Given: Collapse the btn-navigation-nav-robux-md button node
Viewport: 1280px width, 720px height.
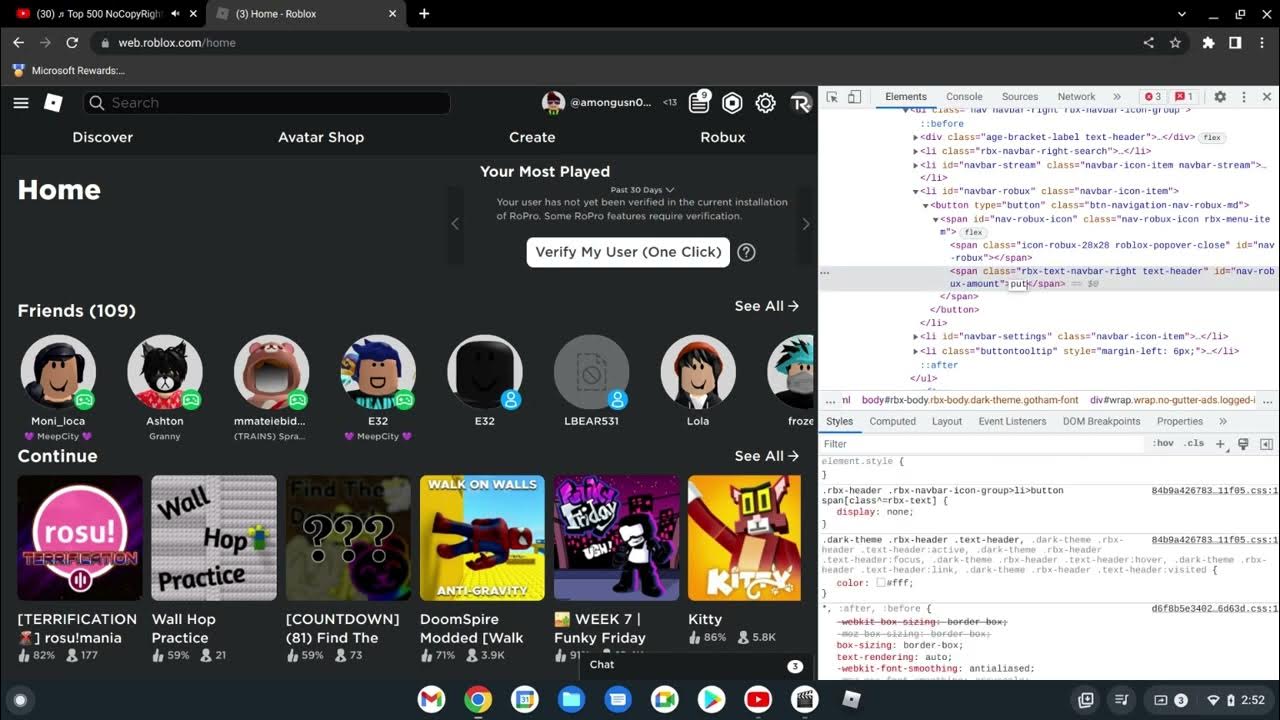Looking at the screenshot, I should (926, 205).
